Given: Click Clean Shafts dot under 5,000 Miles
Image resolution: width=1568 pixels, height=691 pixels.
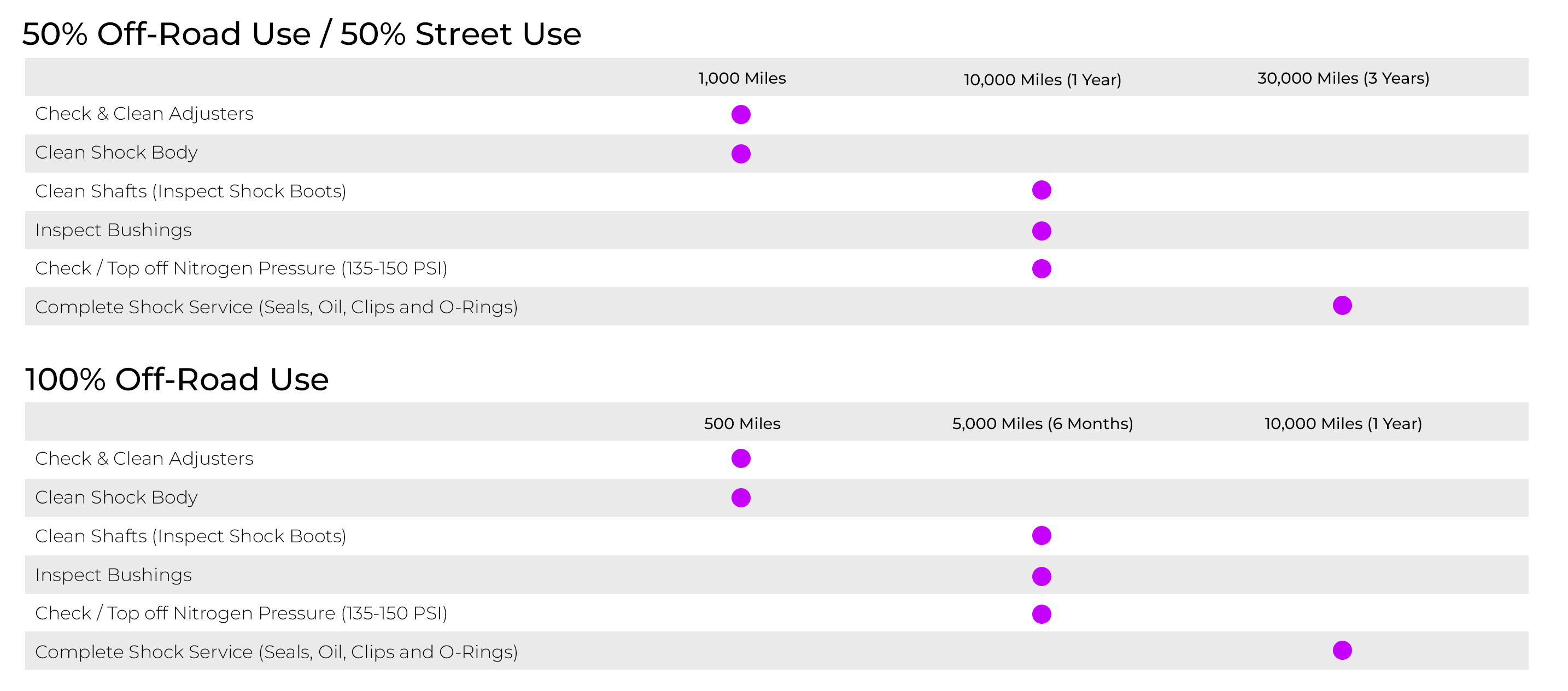Looking at the screenshot, I should (1042, 535).
